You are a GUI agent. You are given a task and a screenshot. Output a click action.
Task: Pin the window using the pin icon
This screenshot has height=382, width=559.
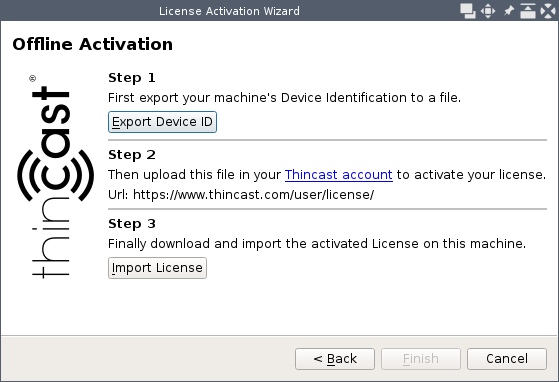[x=508, y=11]
